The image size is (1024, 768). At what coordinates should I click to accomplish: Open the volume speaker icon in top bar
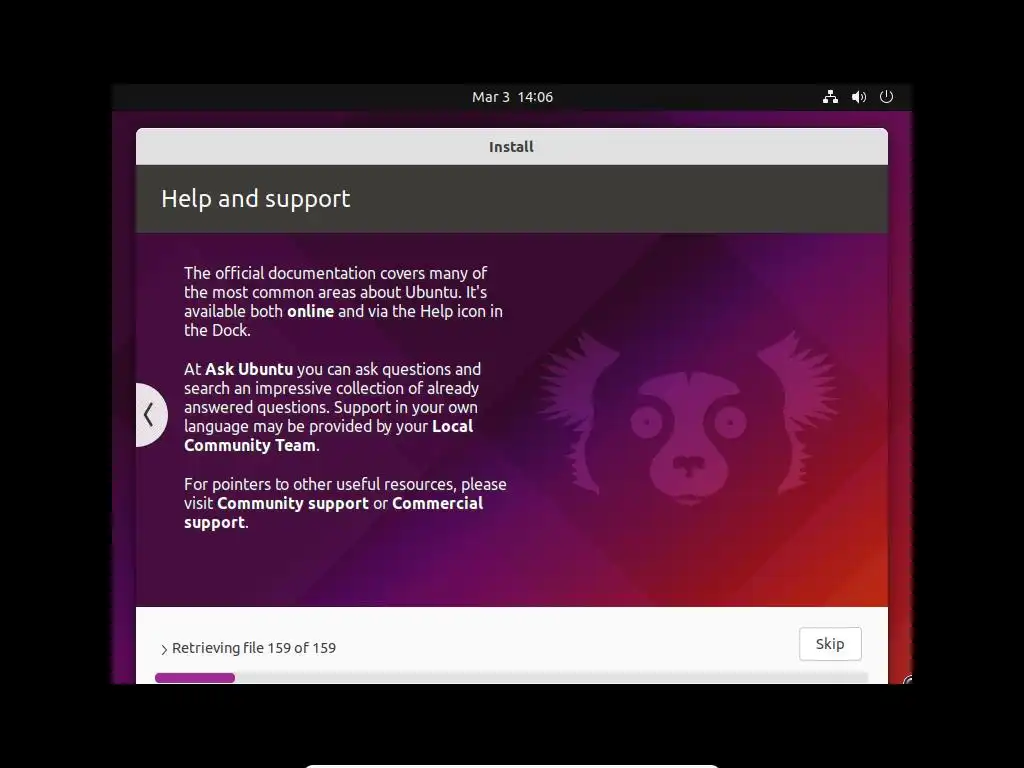coord(859,97)
